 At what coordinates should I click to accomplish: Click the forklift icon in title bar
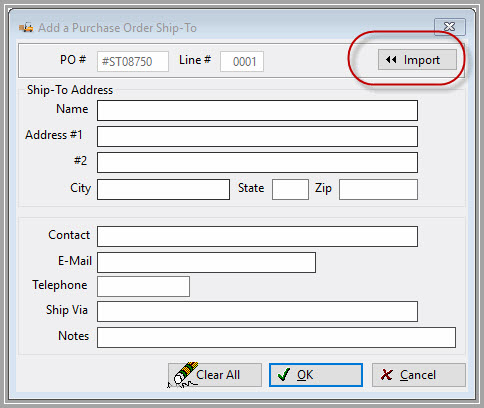(x=26, y=27)
